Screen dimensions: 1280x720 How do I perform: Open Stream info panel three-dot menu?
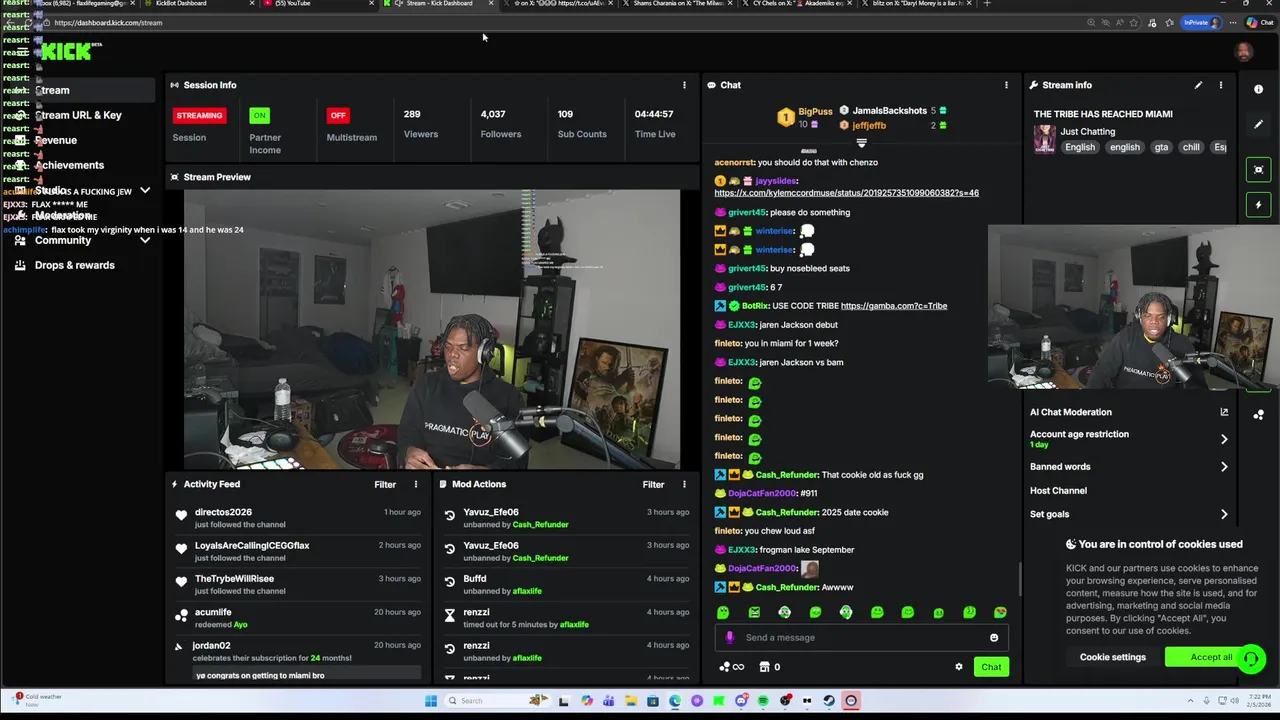pyautogui.click(x=1220, y=85)
